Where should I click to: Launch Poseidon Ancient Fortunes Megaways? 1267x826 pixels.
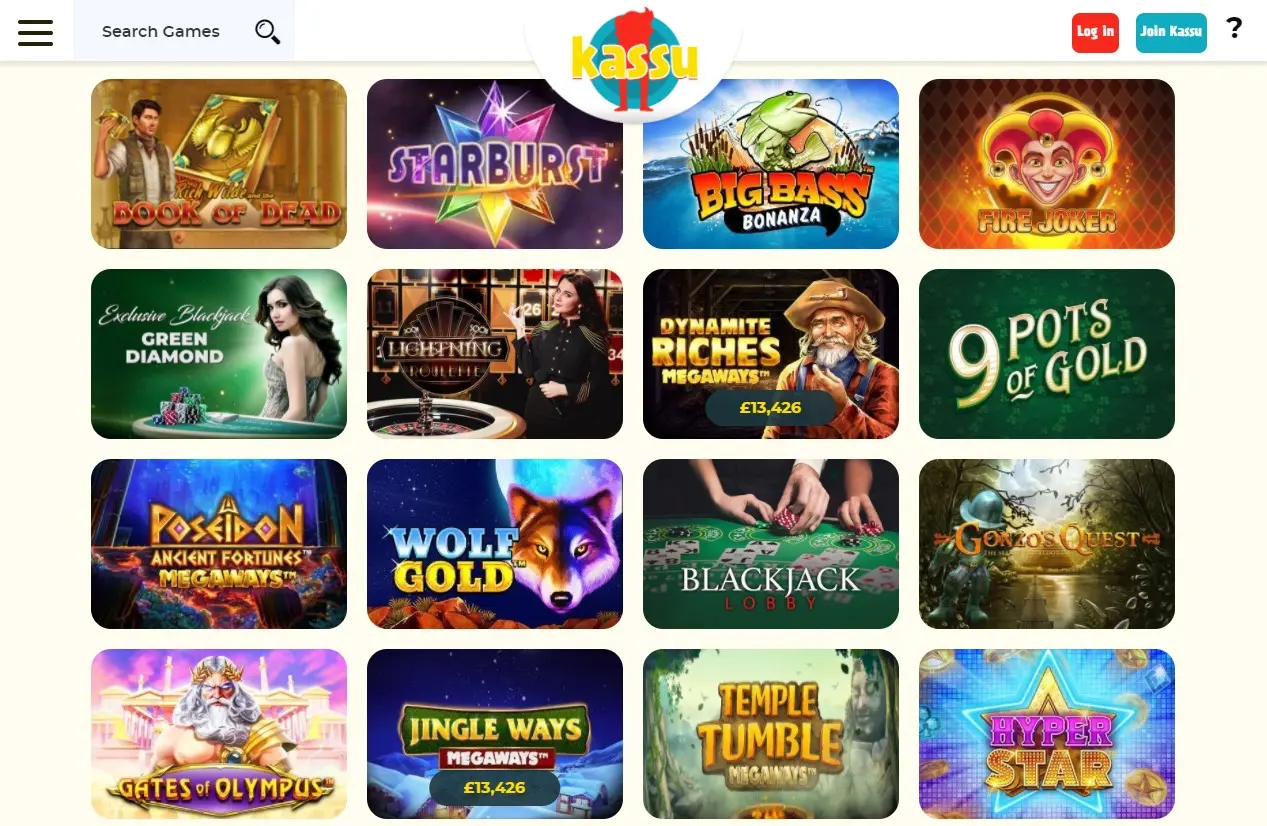point(219,544)
